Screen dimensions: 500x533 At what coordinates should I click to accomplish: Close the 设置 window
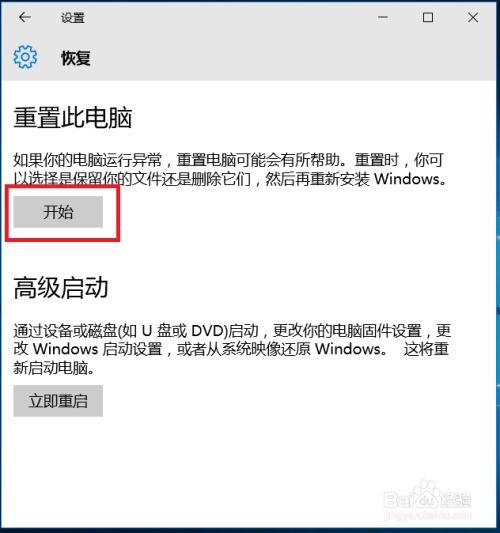click(x=473, y=17)
